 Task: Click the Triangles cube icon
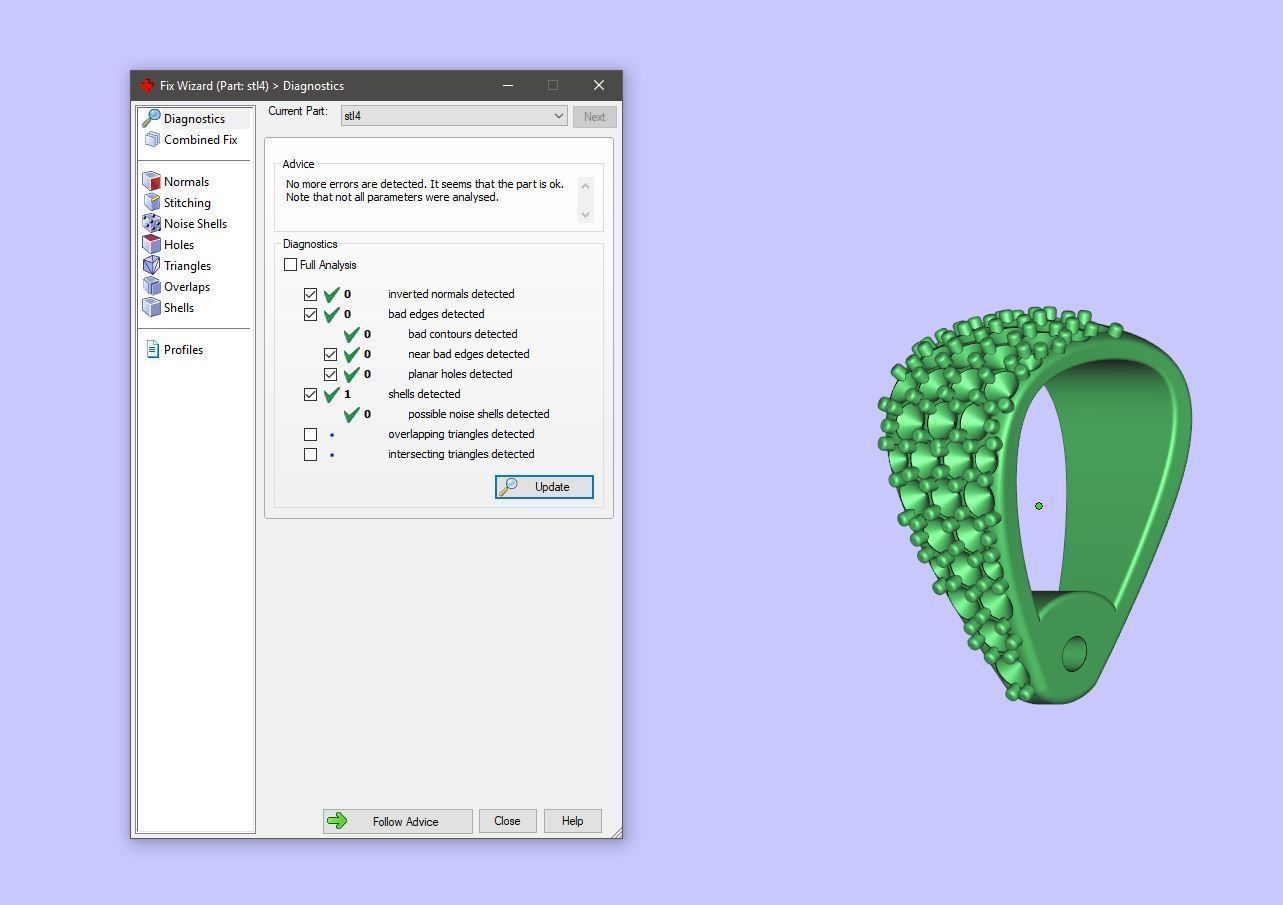(151, 265)
